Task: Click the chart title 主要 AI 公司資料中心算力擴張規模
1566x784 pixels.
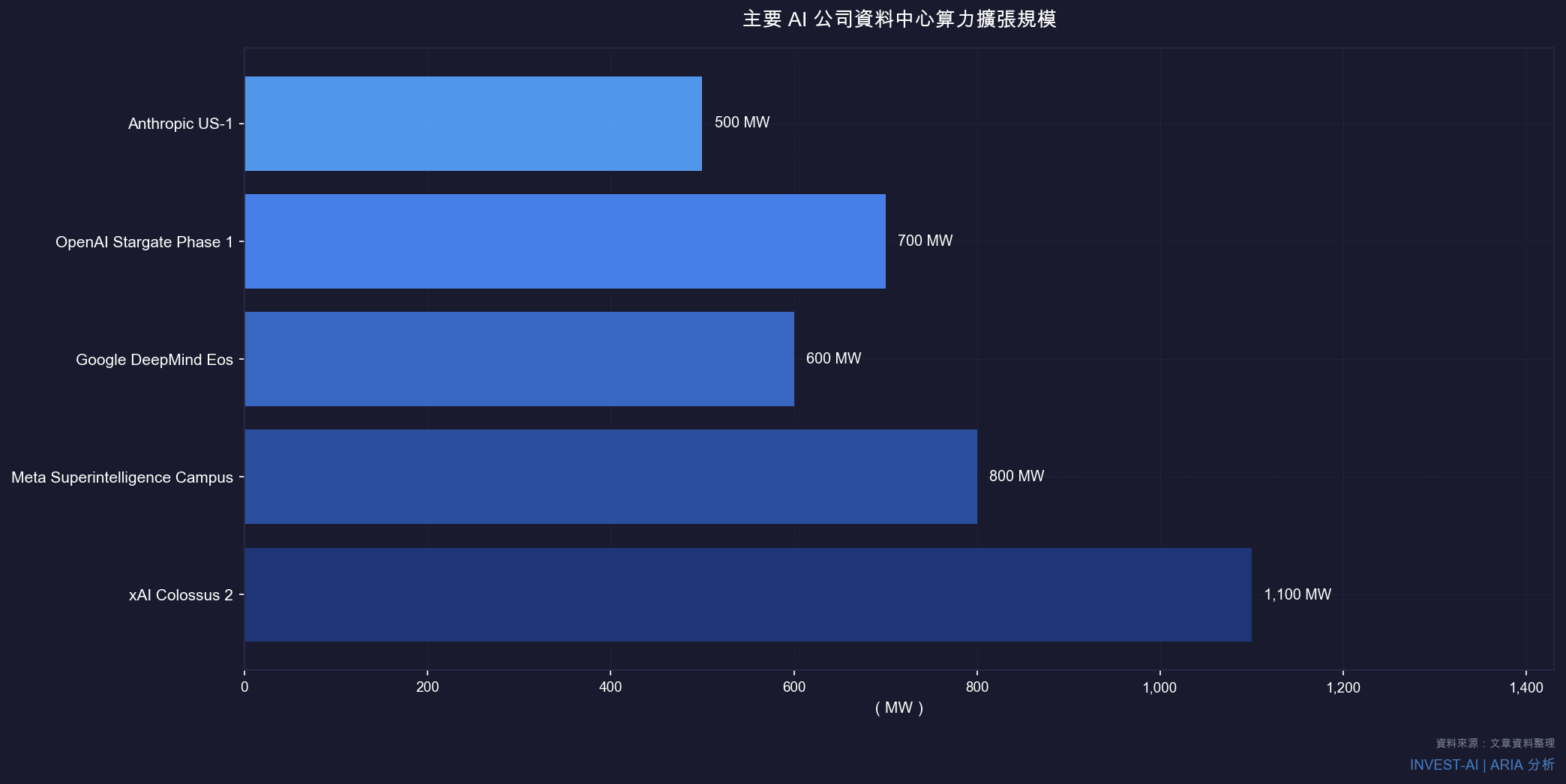Action: click(x=899, y=20)
